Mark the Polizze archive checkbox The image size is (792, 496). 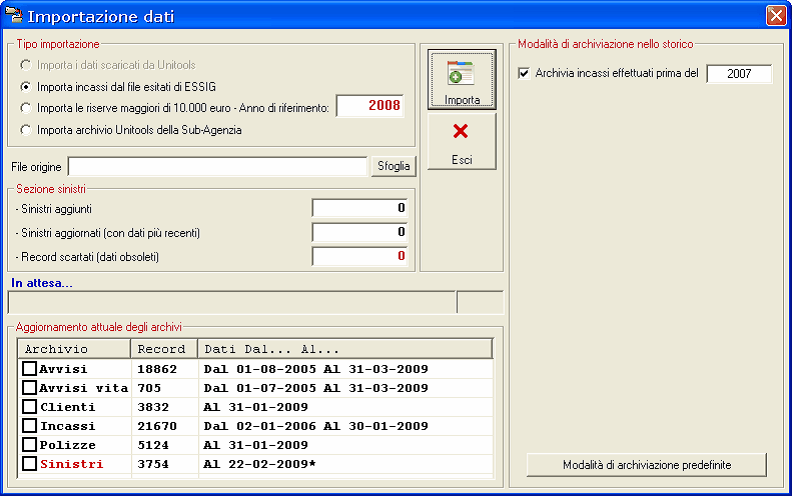point(30,445)
